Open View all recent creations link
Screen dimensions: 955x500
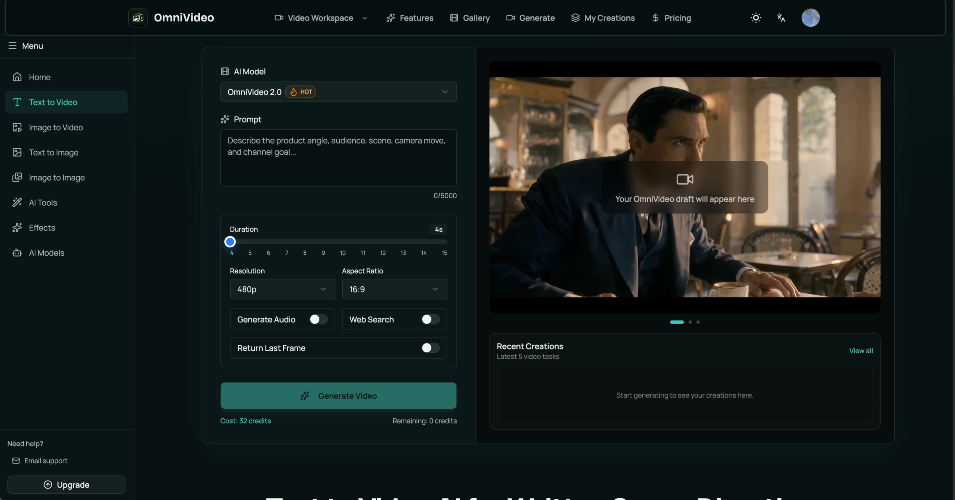coord(861,351)
